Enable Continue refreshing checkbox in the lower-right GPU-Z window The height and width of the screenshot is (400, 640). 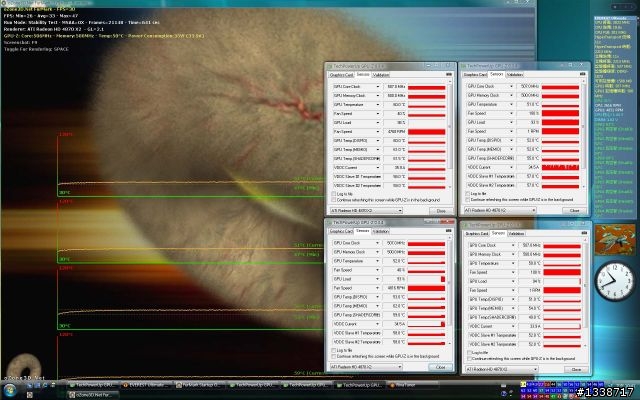pyautogui.click(x=469, y=358)
